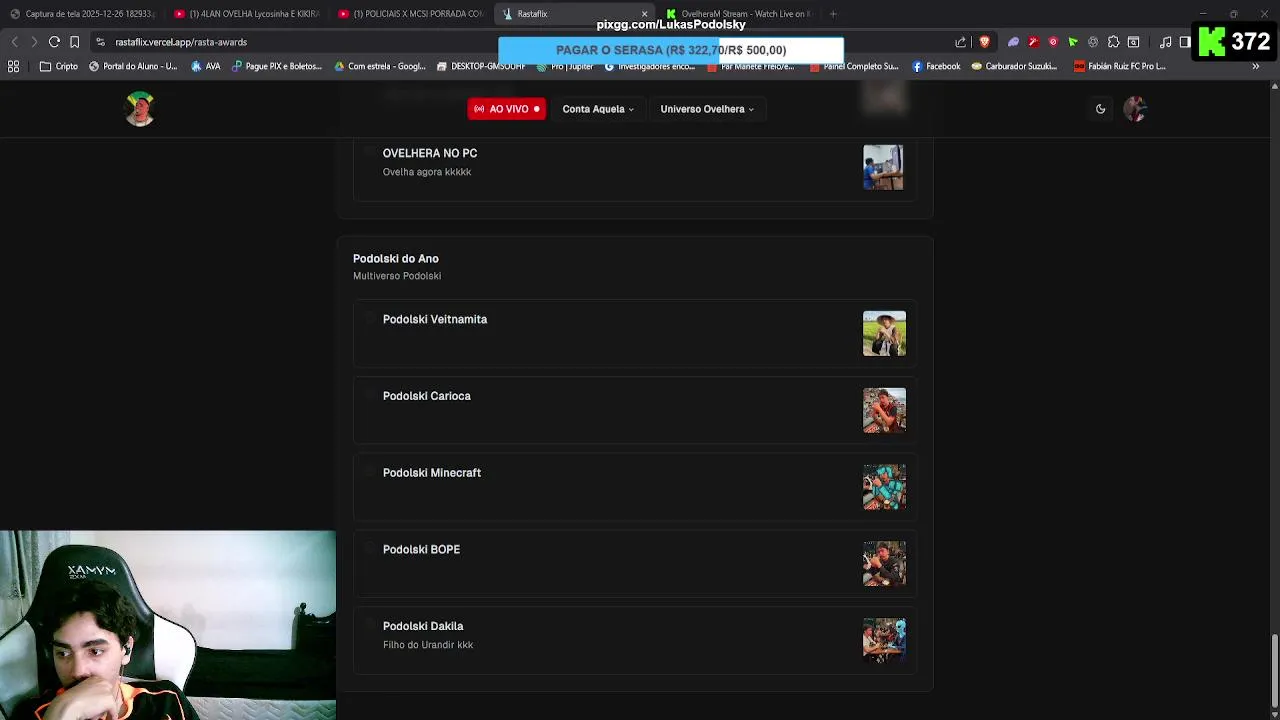
Task: Open the AVA bookmark
Action: click(205, 66)
